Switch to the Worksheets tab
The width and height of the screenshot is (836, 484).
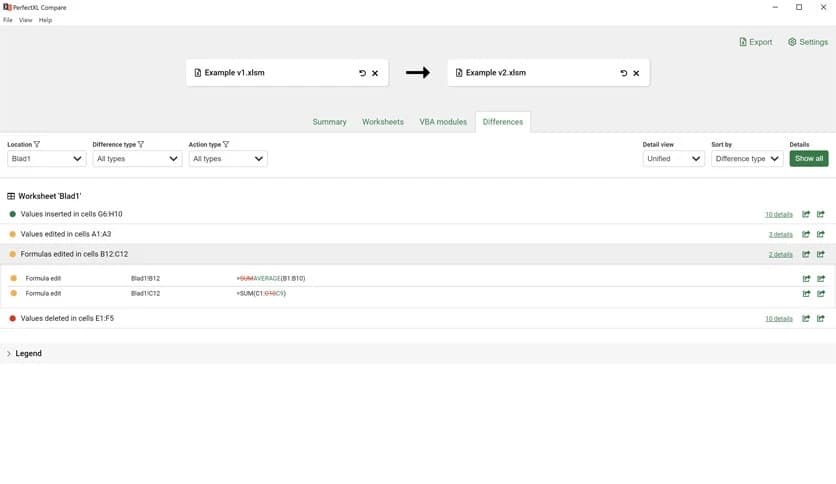[383, 122]
